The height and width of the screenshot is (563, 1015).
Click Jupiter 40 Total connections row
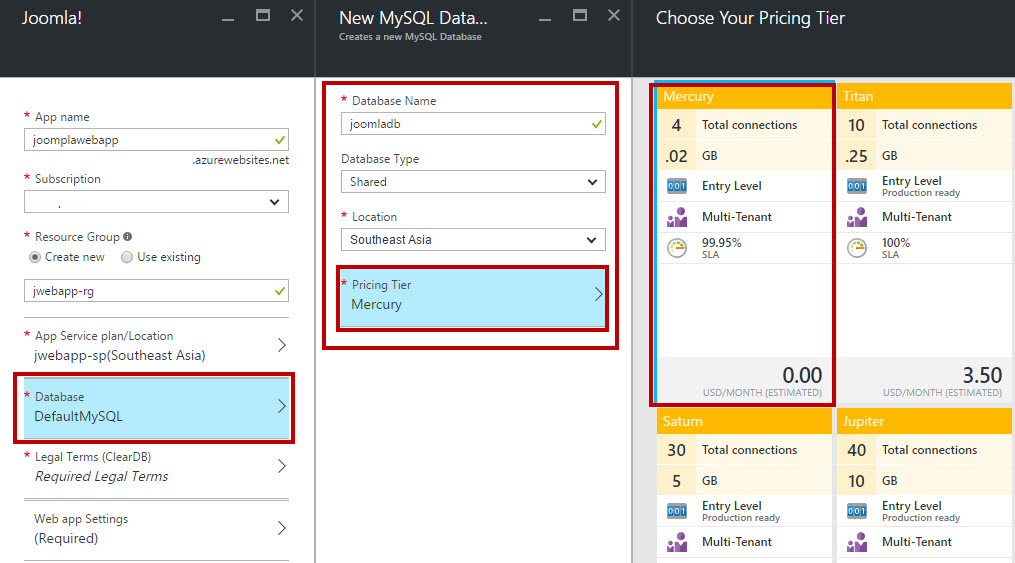[924, 450]
